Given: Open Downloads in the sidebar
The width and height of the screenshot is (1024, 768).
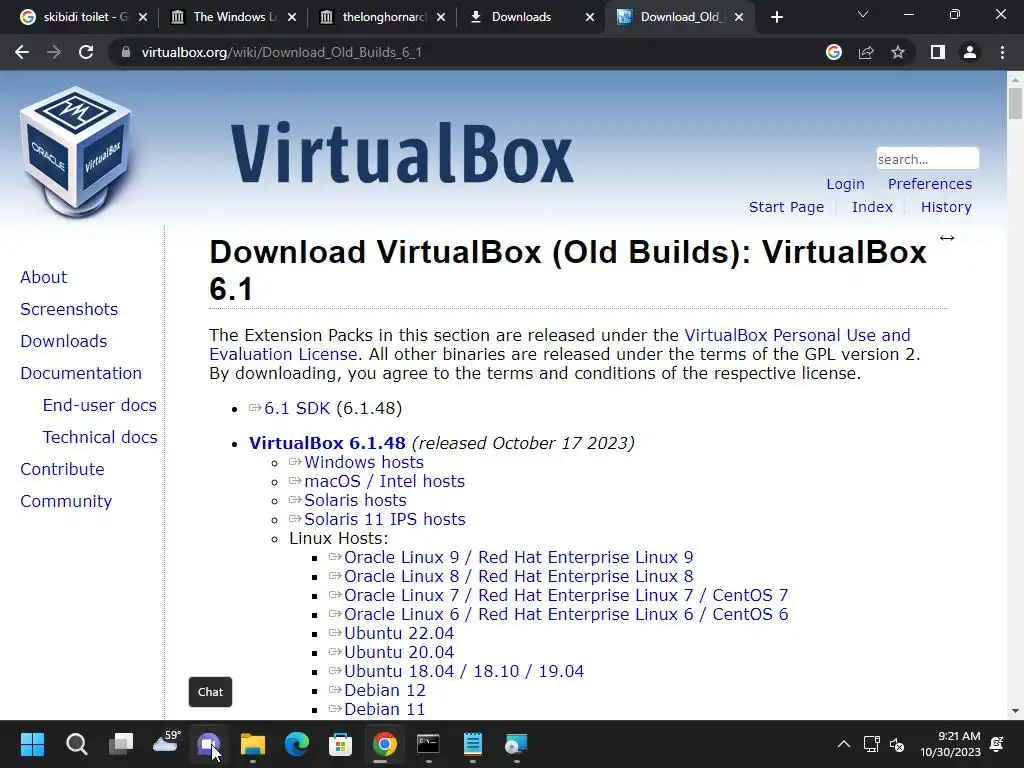Looking at the screenshot, I should [63, 342].
